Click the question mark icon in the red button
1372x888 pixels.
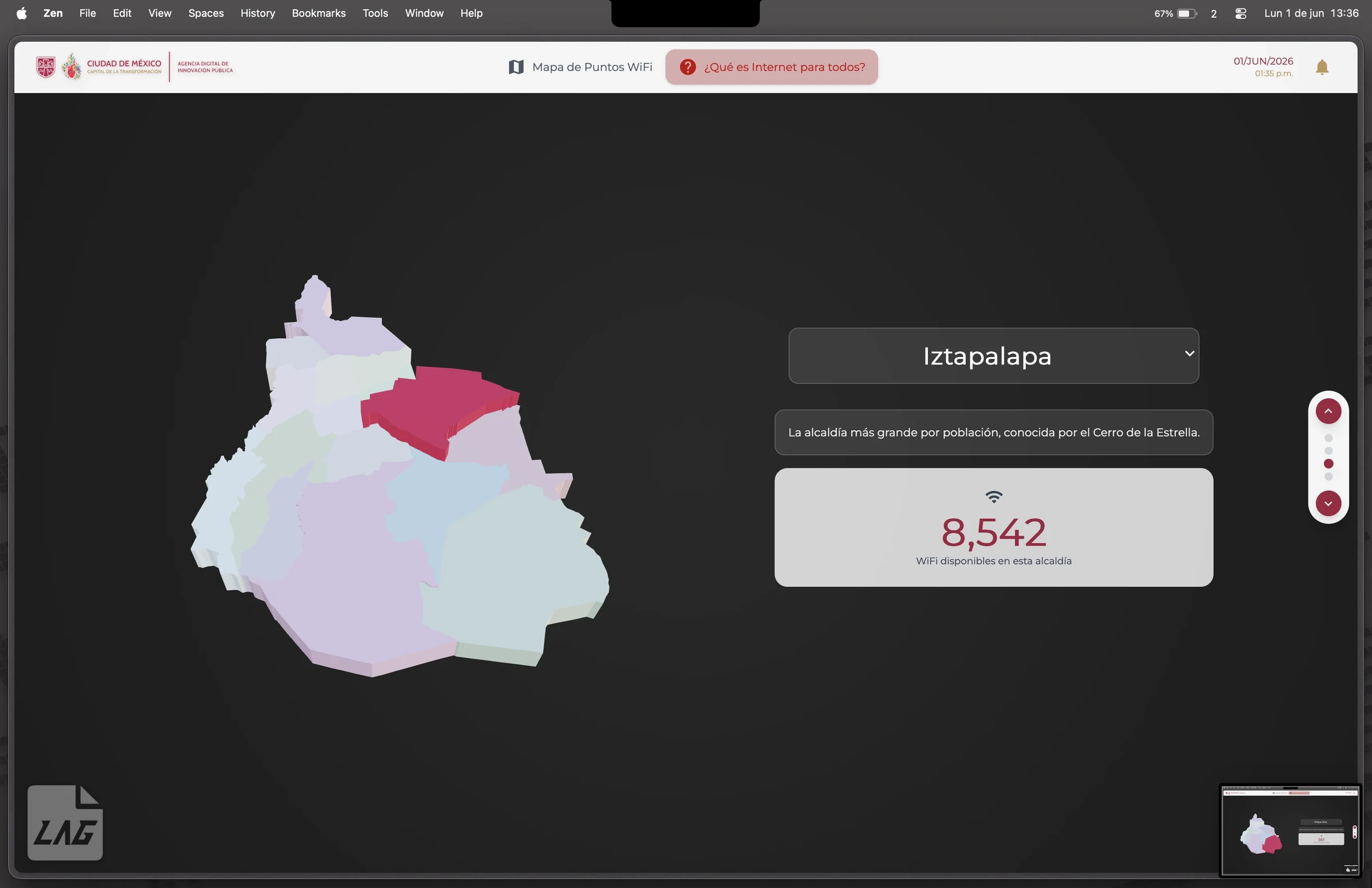[x=687, y=67]
